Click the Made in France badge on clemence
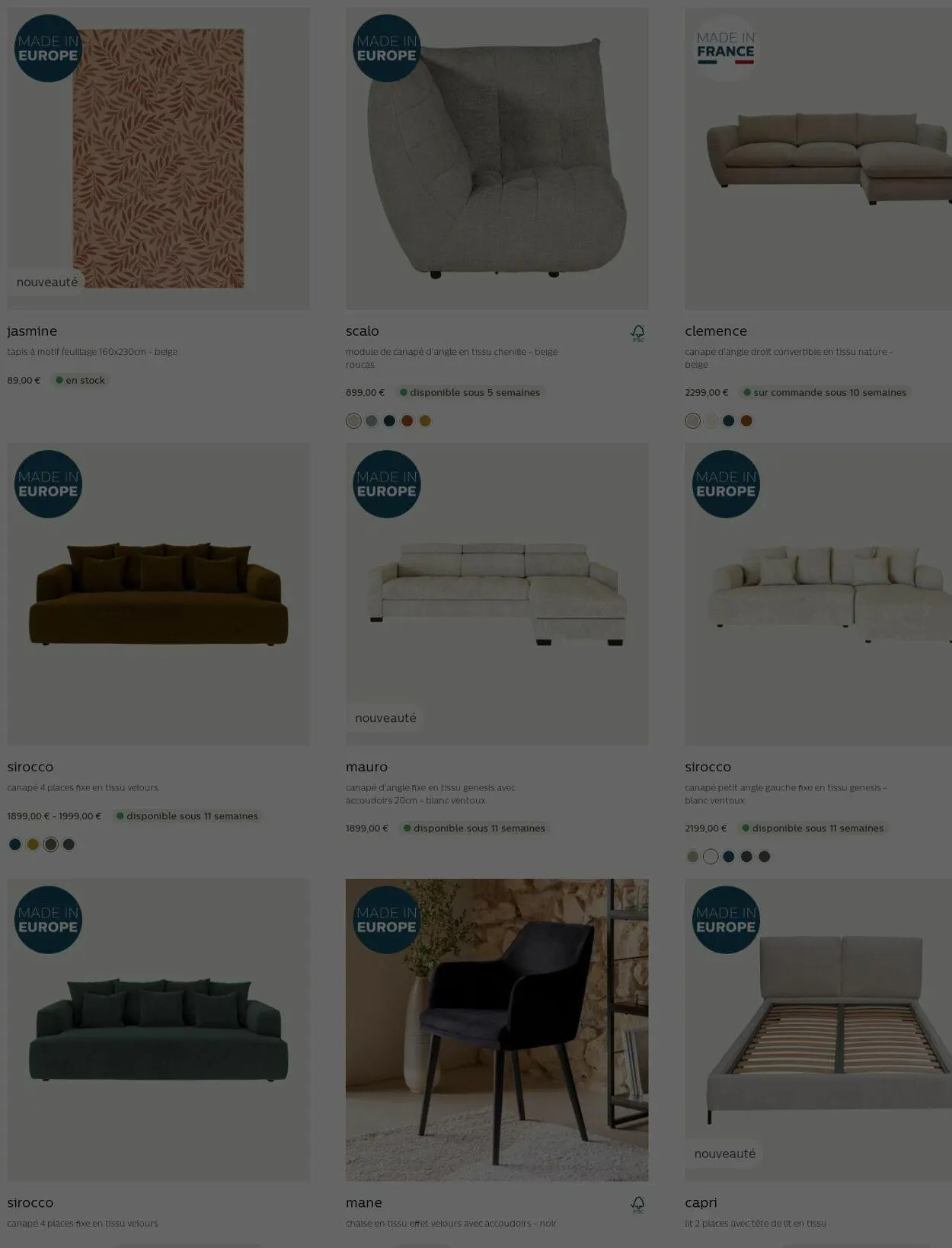Viewport: 952px width, 1248px height. (x=725, y=48)
